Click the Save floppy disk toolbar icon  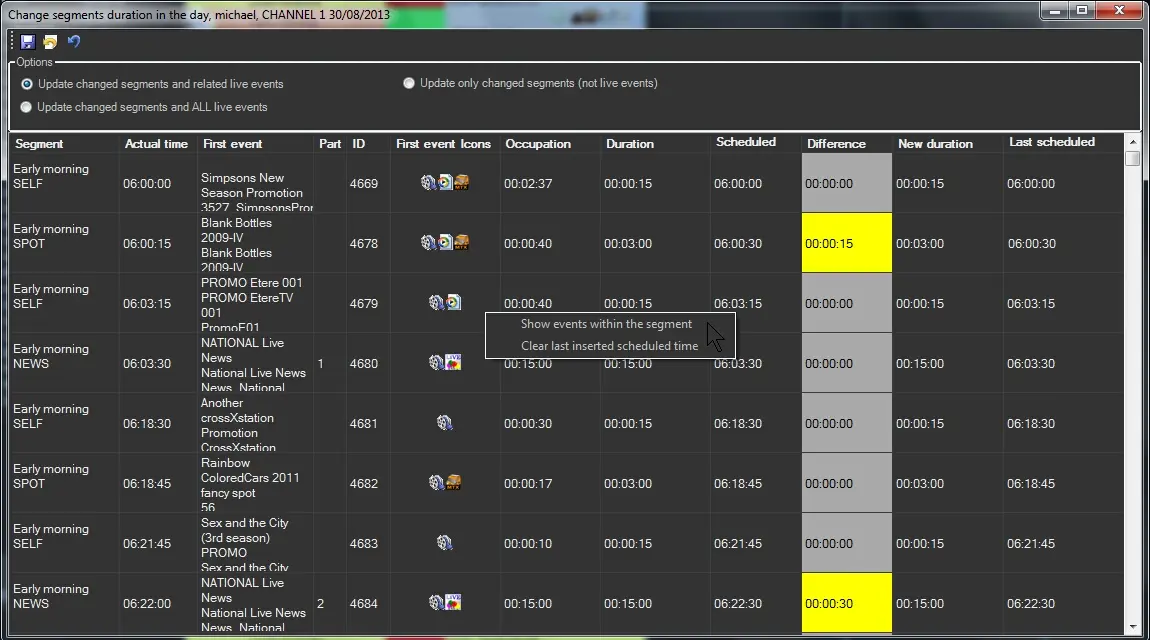pos(28,42)
